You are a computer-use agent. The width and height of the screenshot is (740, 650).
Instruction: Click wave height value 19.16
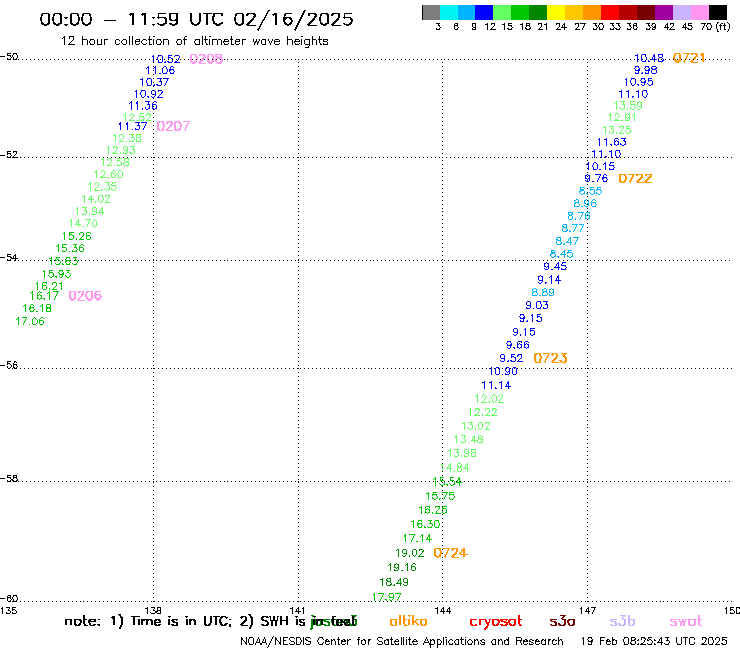(x=402, y=567)
